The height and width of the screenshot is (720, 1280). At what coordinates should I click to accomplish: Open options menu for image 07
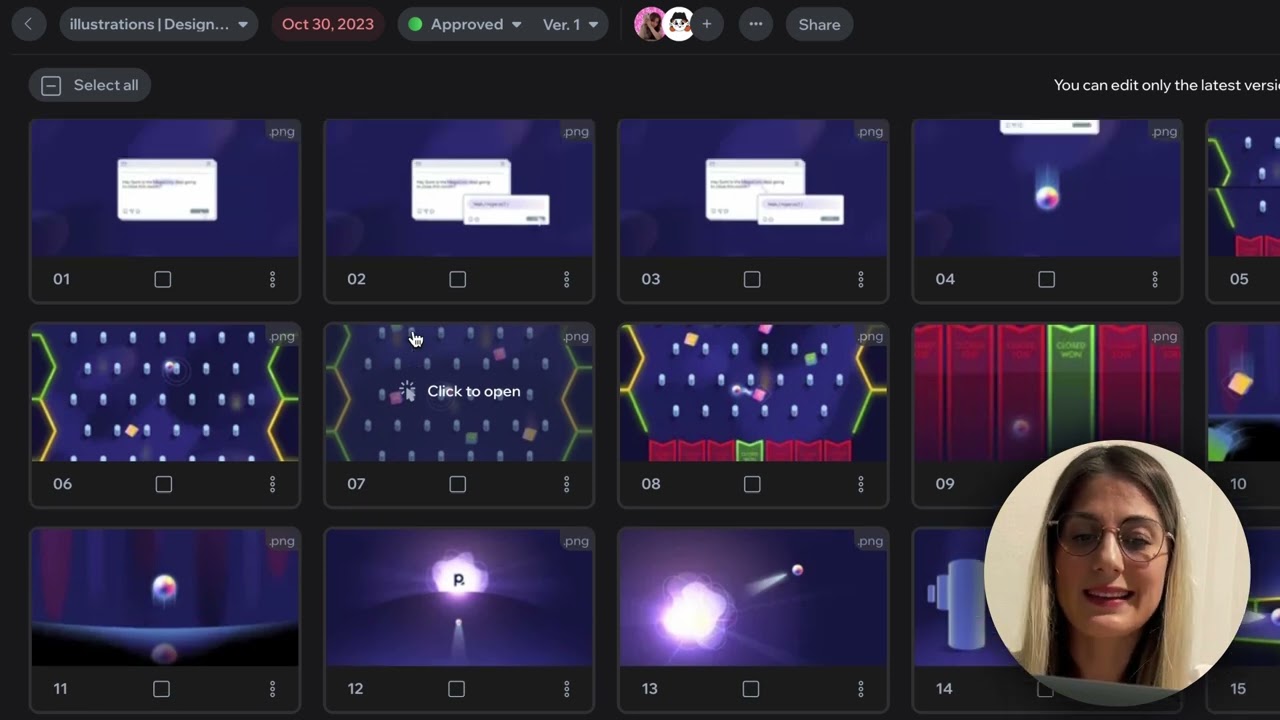pos(566,484)
